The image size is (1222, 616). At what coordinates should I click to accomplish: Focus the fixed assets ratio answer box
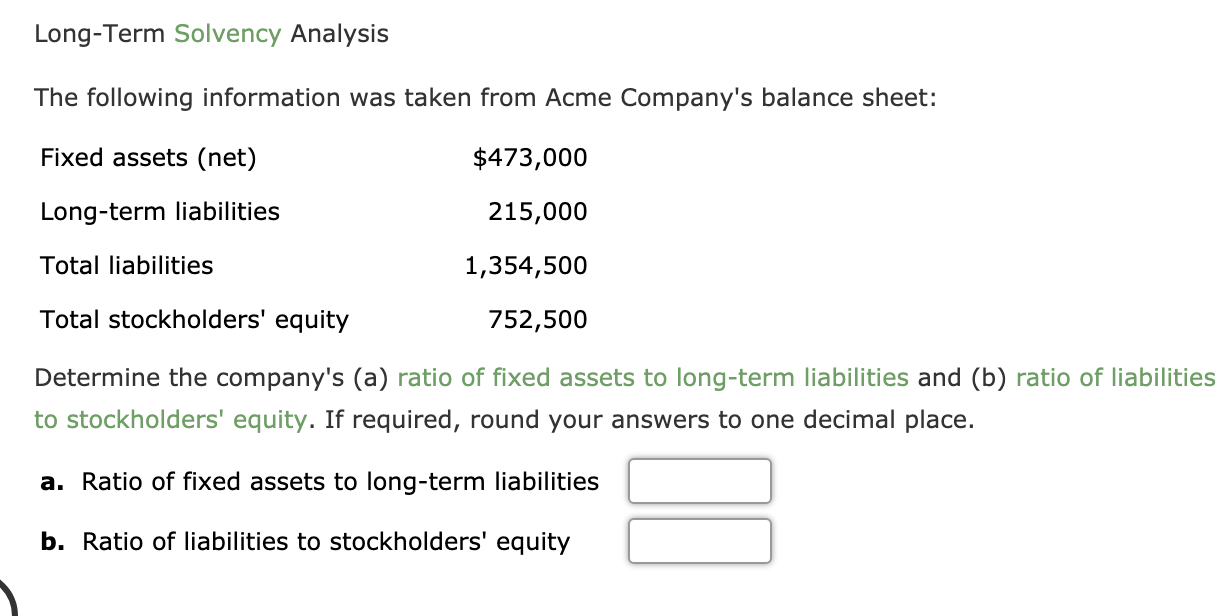[700, 481]
